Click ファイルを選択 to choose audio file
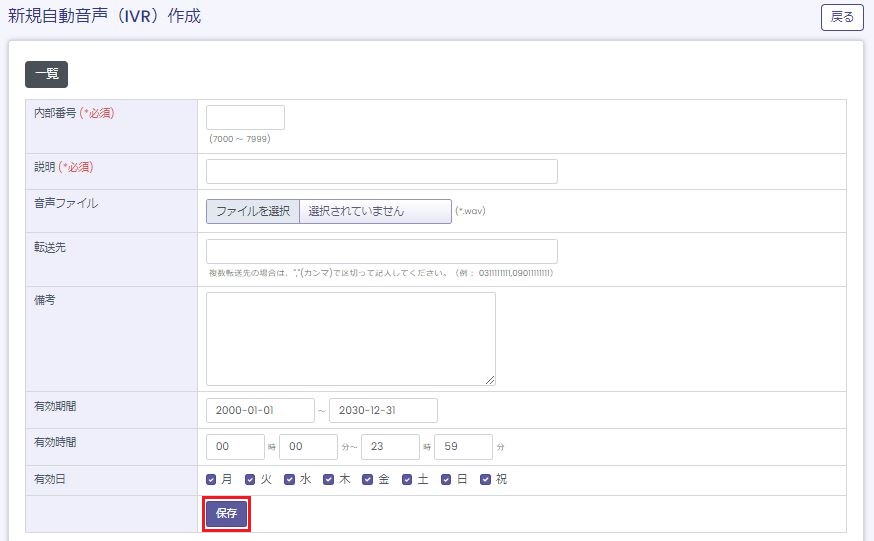The image size is (874, 541). (253, 211)
